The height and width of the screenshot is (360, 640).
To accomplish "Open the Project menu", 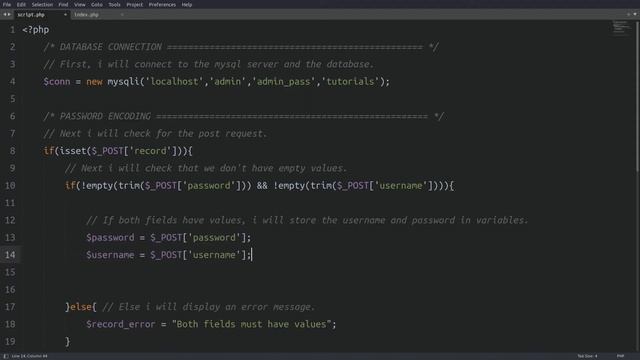I will click(134, 4).
